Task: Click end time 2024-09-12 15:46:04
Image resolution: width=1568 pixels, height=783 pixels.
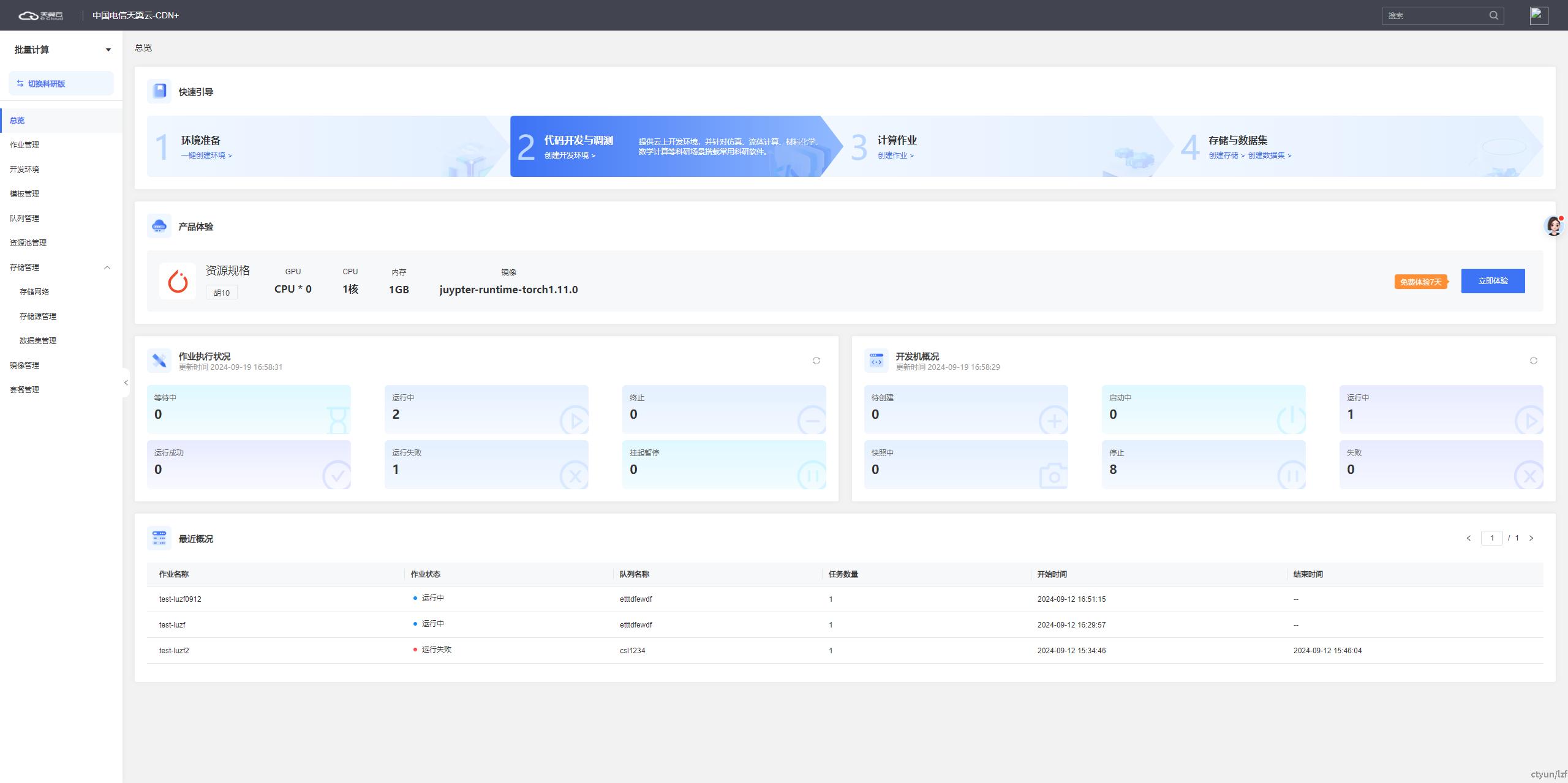Action: pos(1327,651)
